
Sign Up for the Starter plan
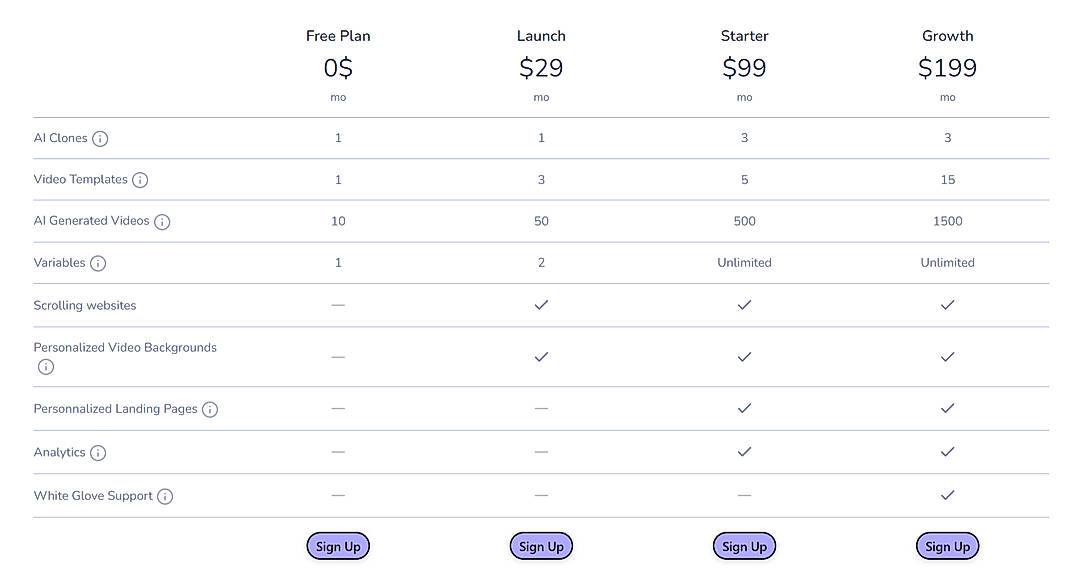(x=744, y=546)
